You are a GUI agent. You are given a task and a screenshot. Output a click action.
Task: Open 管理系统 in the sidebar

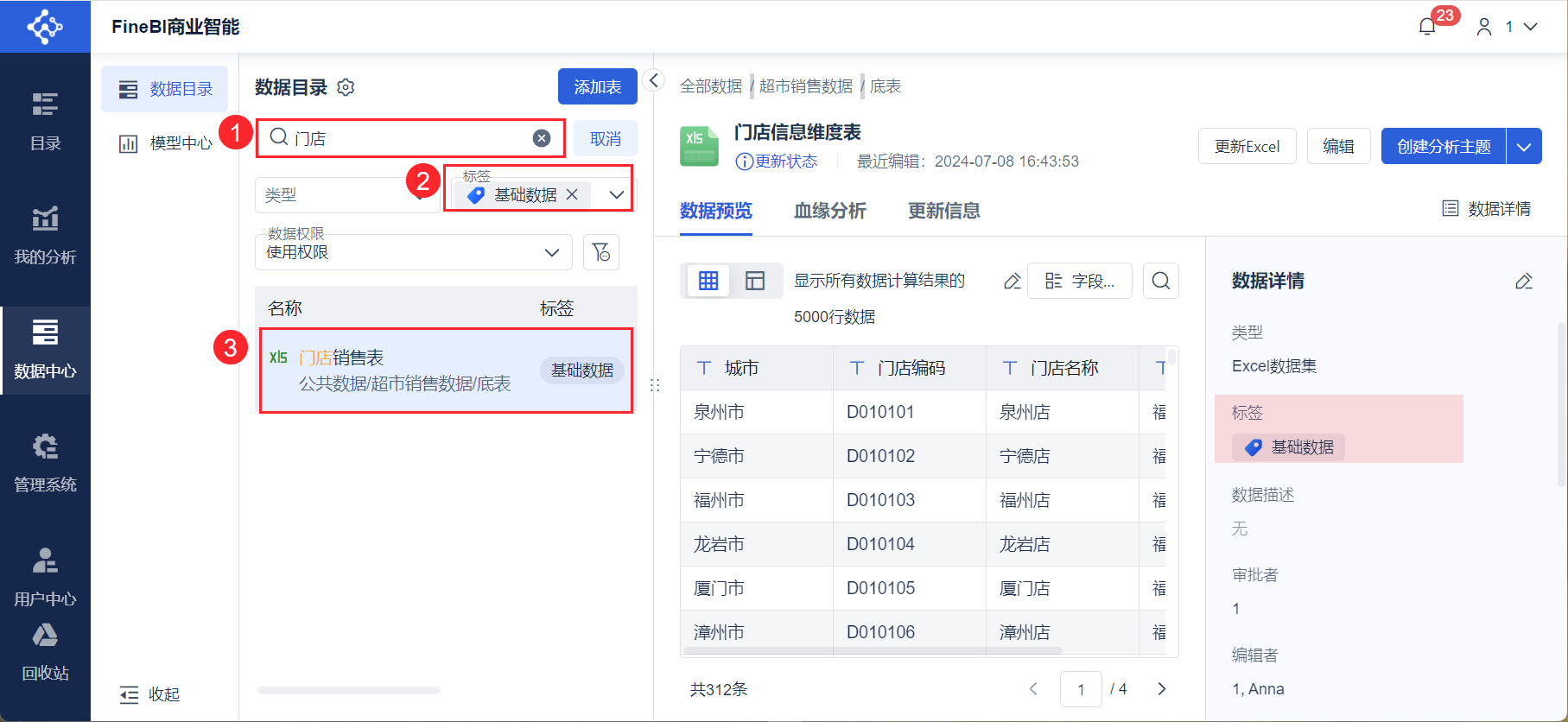45,463
